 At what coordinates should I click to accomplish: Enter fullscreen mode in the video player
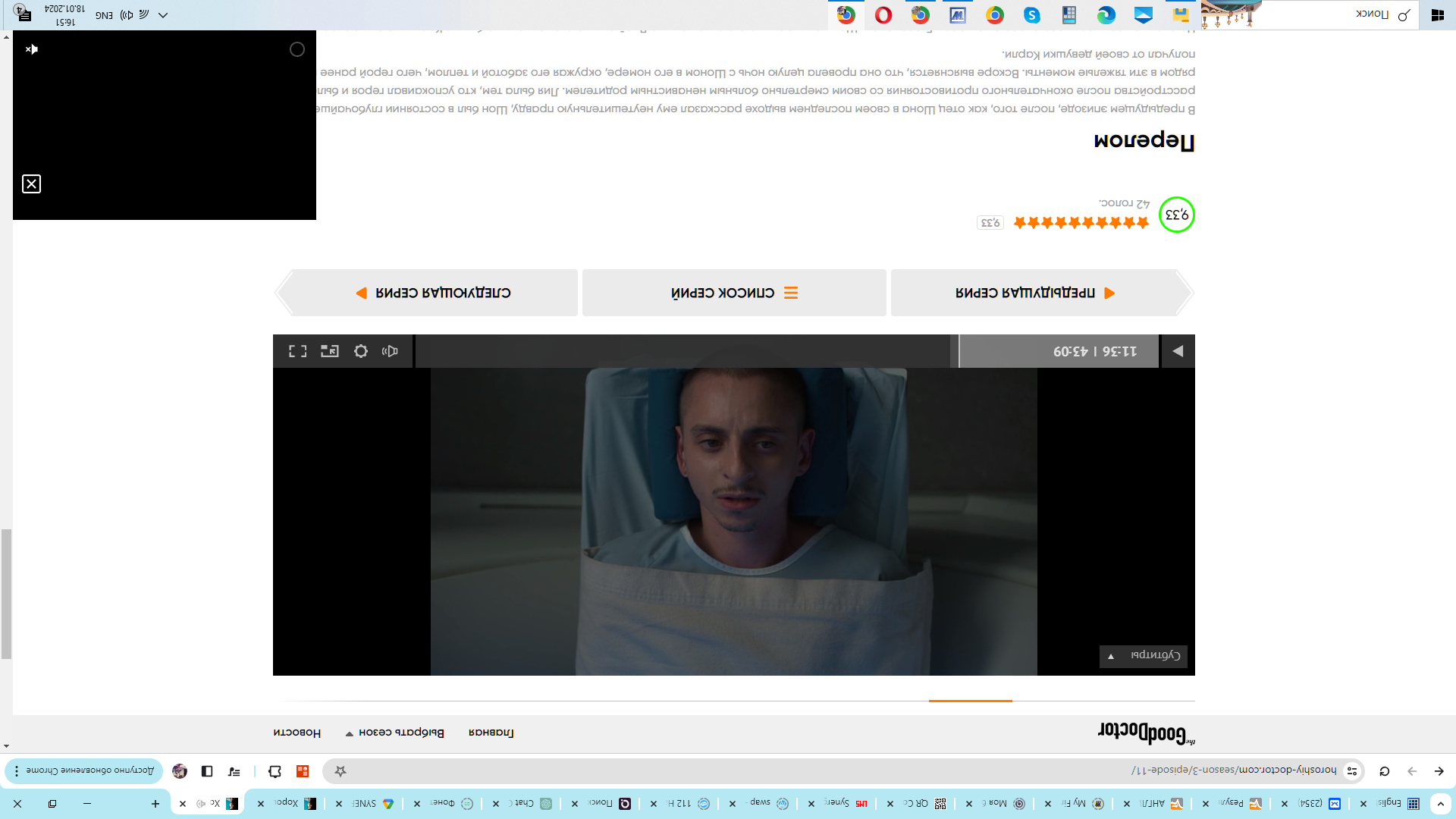pyautogui.click(x=297, y=351)
